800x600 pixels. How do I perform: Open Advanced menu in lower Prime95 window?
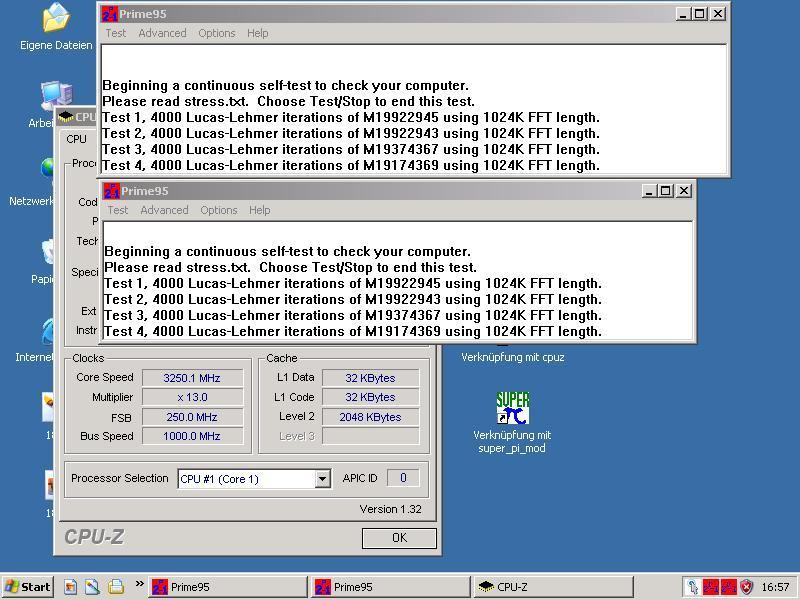coord(164,210)
